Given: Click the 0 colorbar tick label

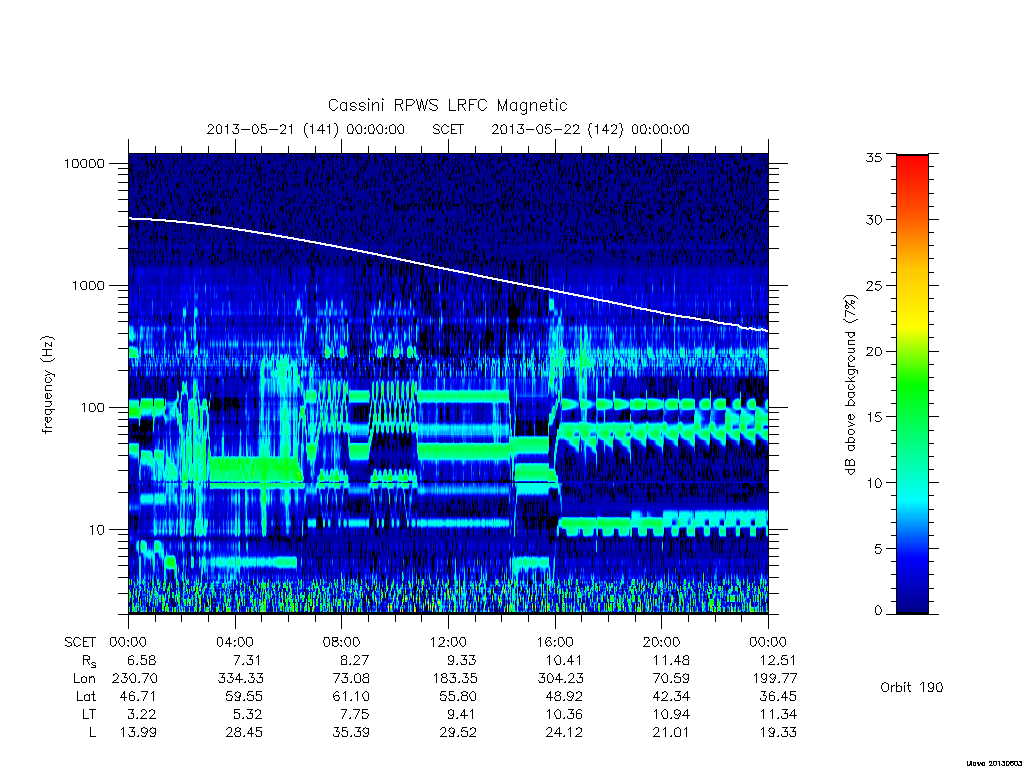Looking at the screenshot, I should 877,611.
